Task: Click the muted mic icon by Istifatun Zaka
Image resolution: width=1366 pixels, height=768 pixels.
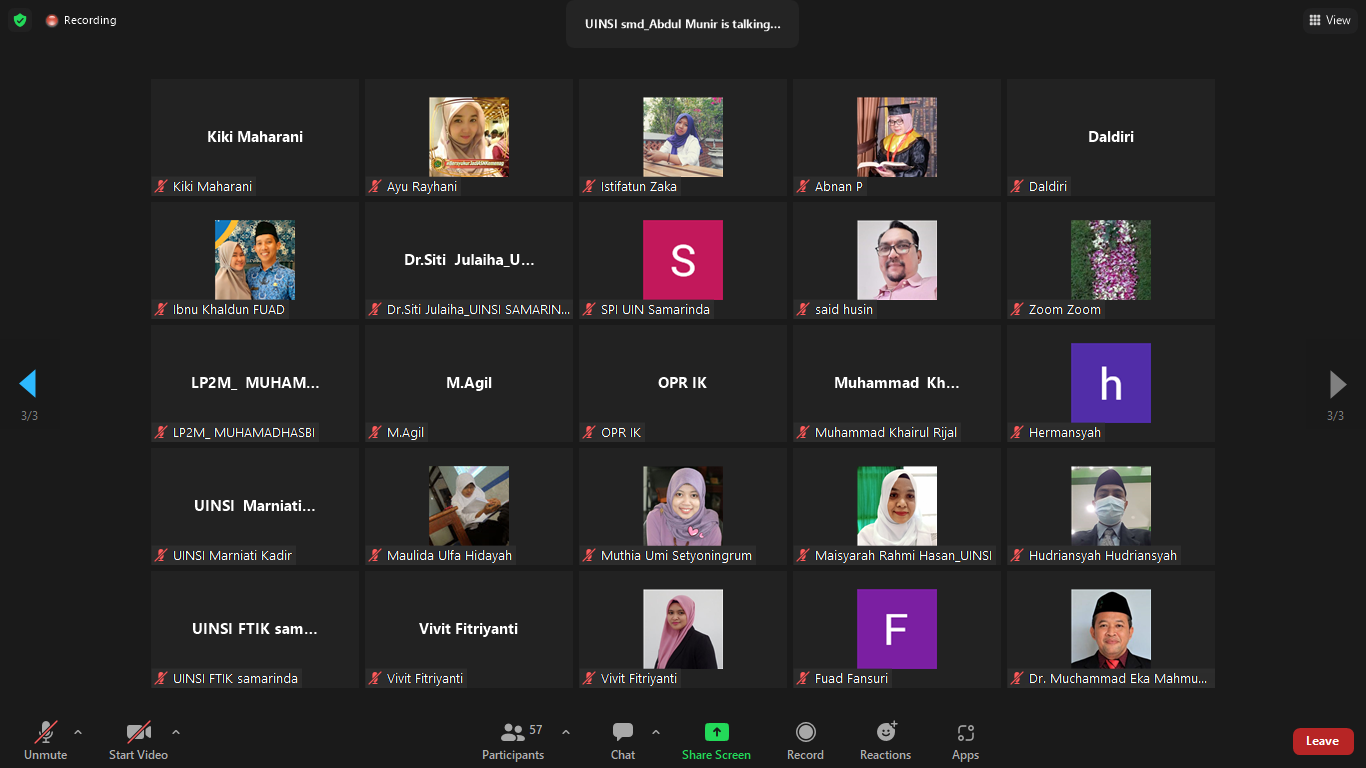Action: coord(589,186)
